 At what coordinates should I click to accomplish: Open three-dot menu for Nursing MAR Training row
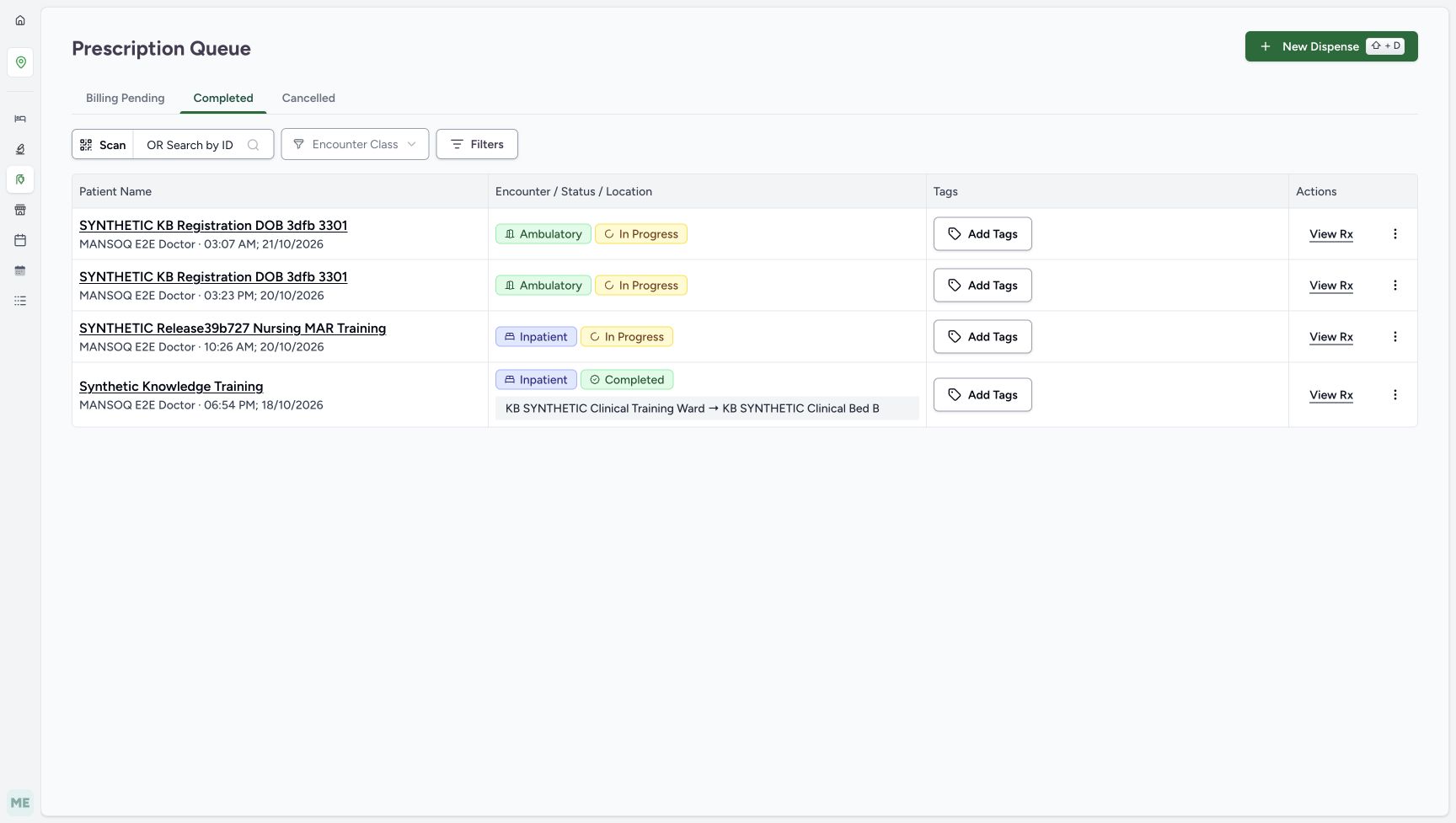(x=1395, y=337)
